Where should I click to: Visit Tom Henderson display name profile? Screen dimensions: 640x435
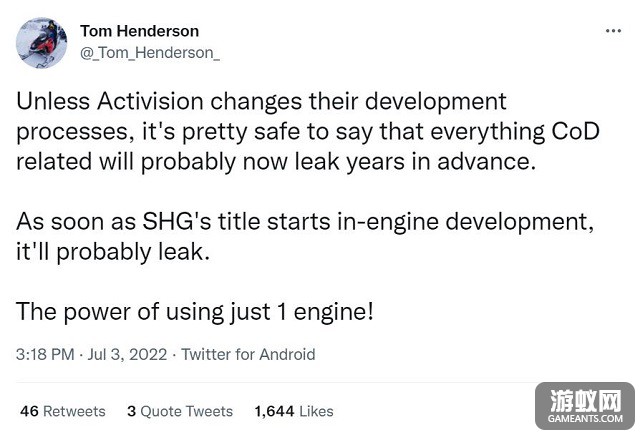(x=140, y=31)
